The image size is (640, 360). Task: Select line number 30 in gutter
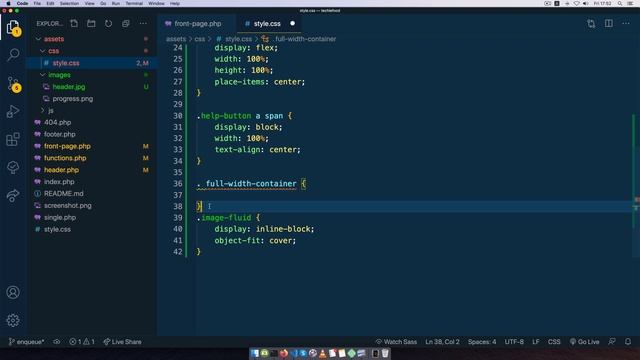click(x=178, y=116)
